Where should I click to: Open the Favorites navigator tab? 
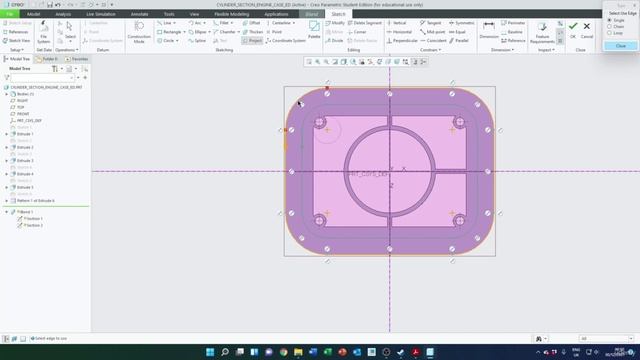77,59
